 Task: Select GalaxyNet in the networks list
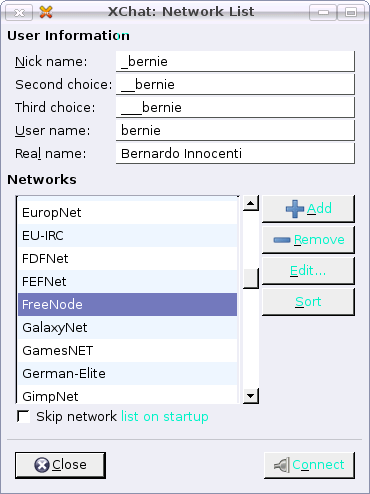point(127,328)
